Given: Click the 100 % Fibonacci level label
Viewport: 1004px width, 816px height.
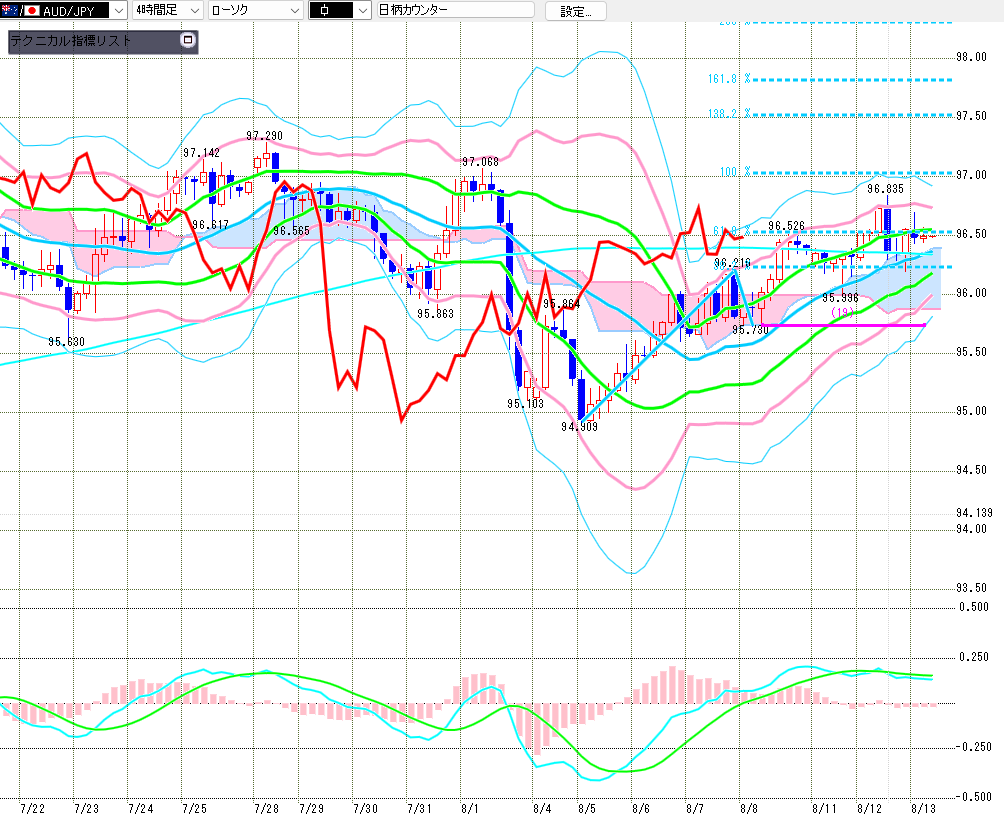Looking at the screenshot, I should [x=735, y=172].
